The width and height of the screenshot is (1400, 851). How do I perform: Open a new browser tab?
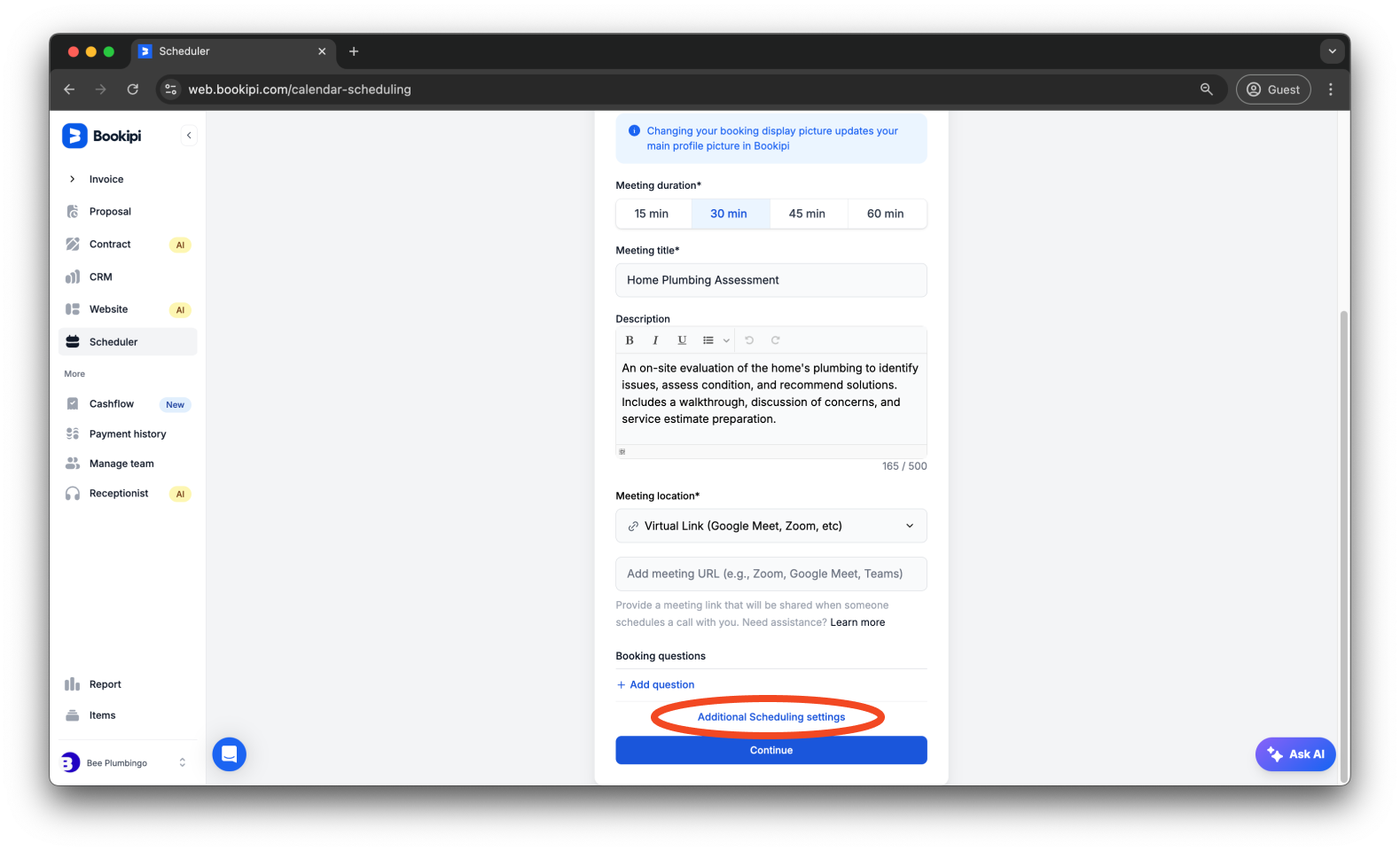pos(354,51)
